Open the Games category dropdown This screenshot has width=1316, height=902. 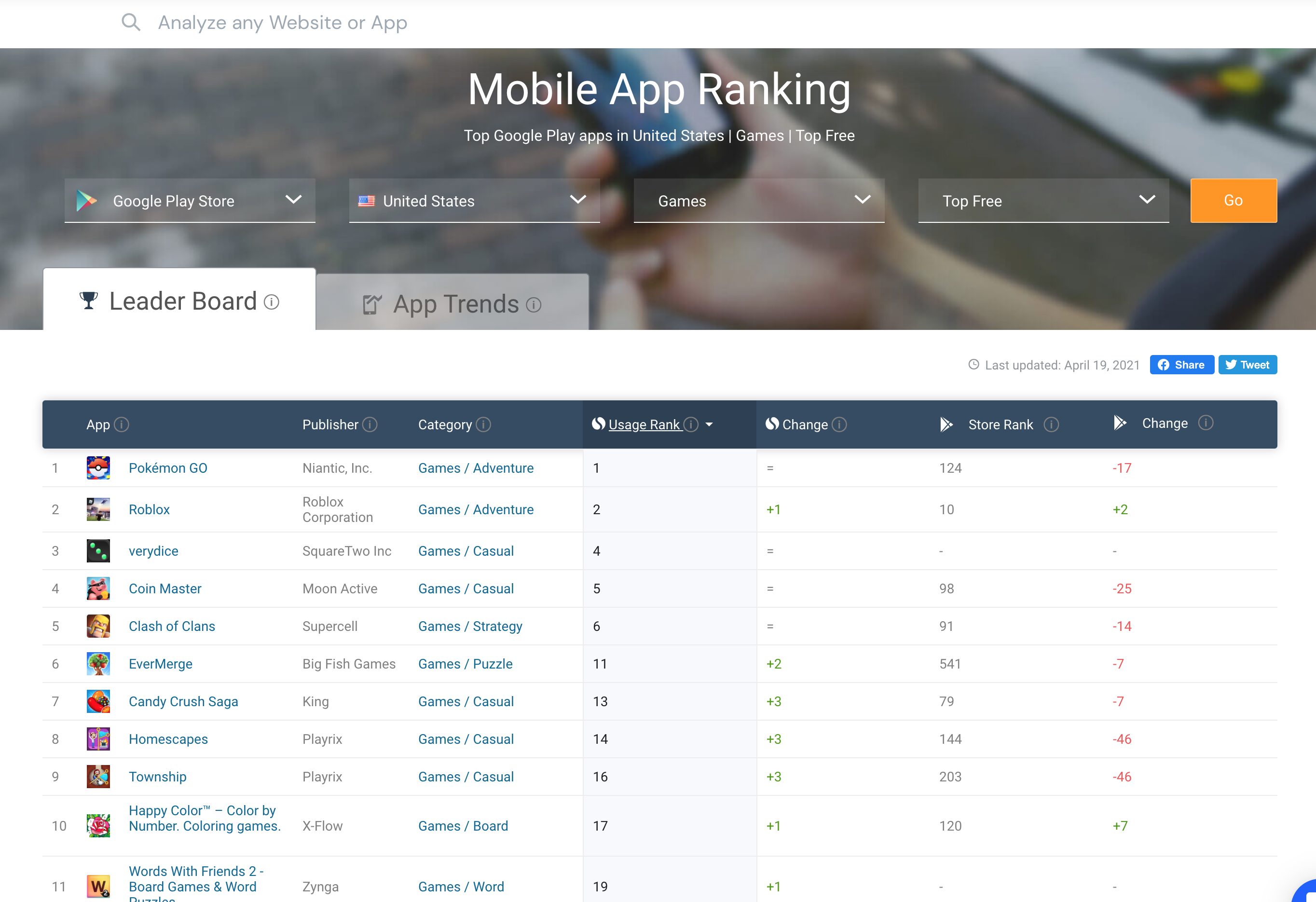click(x=758, y=201)
